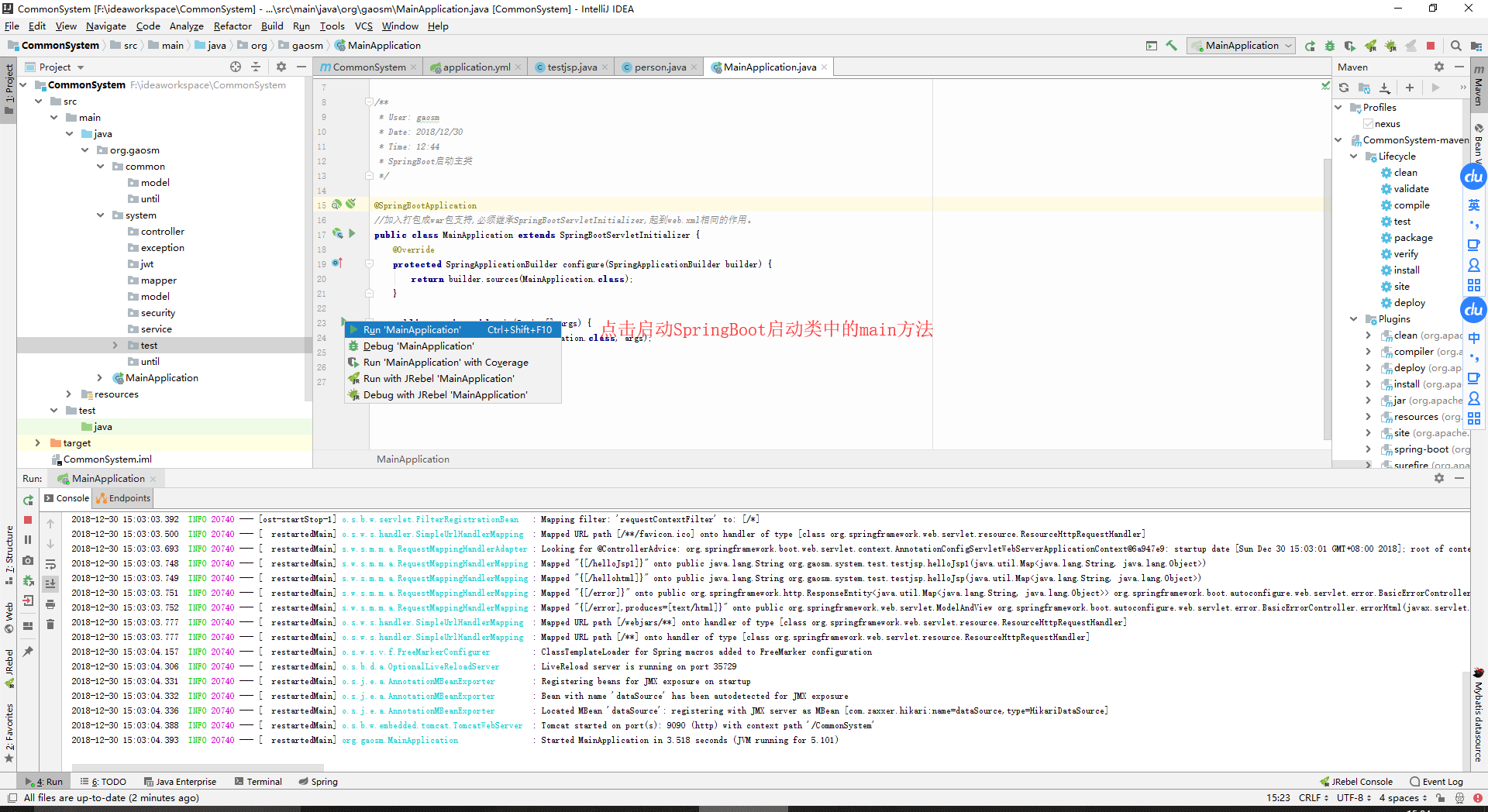
Task: Expand the spring-boot plugin node
Action: [1368, 449]
